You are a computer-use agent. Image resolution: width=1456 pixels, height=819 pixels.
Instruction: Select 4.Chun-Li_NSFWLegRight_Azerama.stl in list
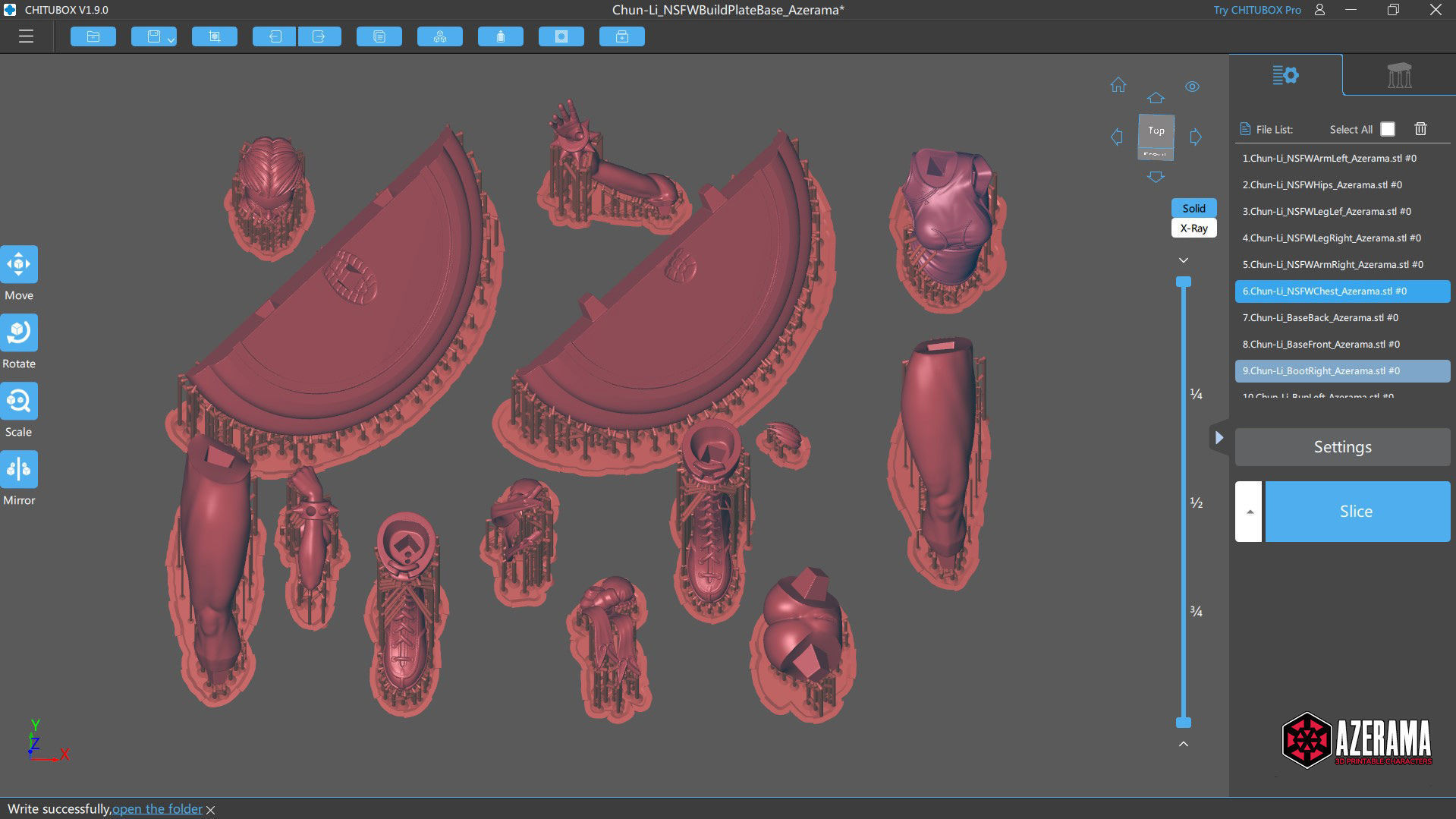click(1342, 238)
